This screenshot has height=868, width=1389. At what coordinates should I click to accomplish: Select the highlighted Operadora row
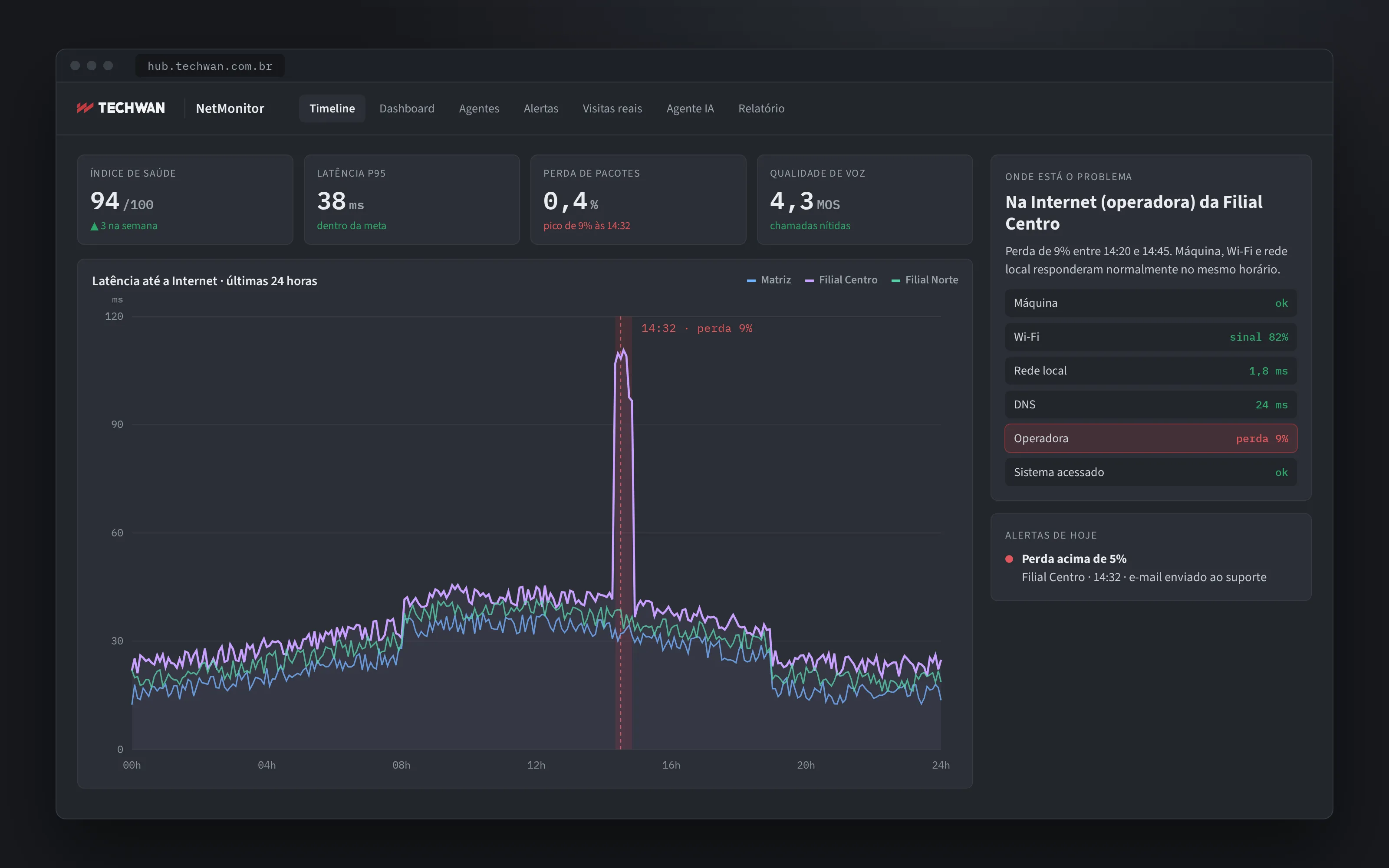1150,439
